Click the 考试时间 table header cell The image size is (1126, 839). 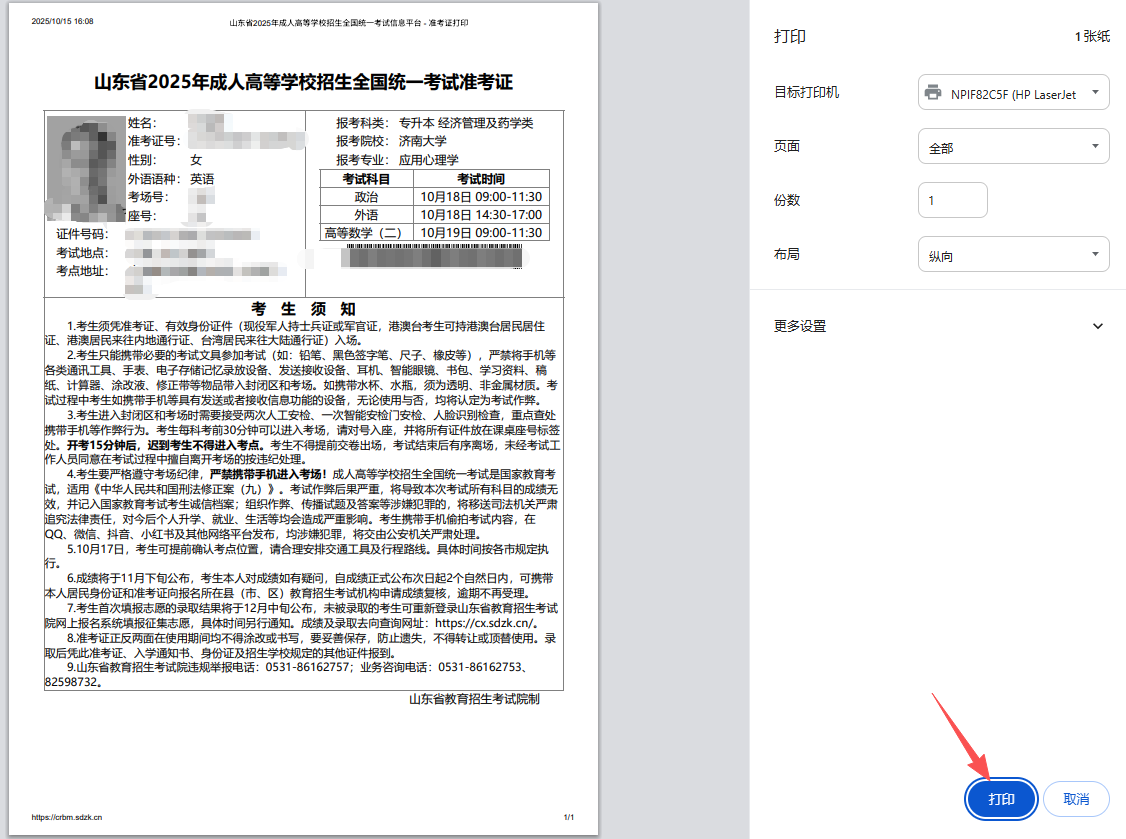[480, 179]
